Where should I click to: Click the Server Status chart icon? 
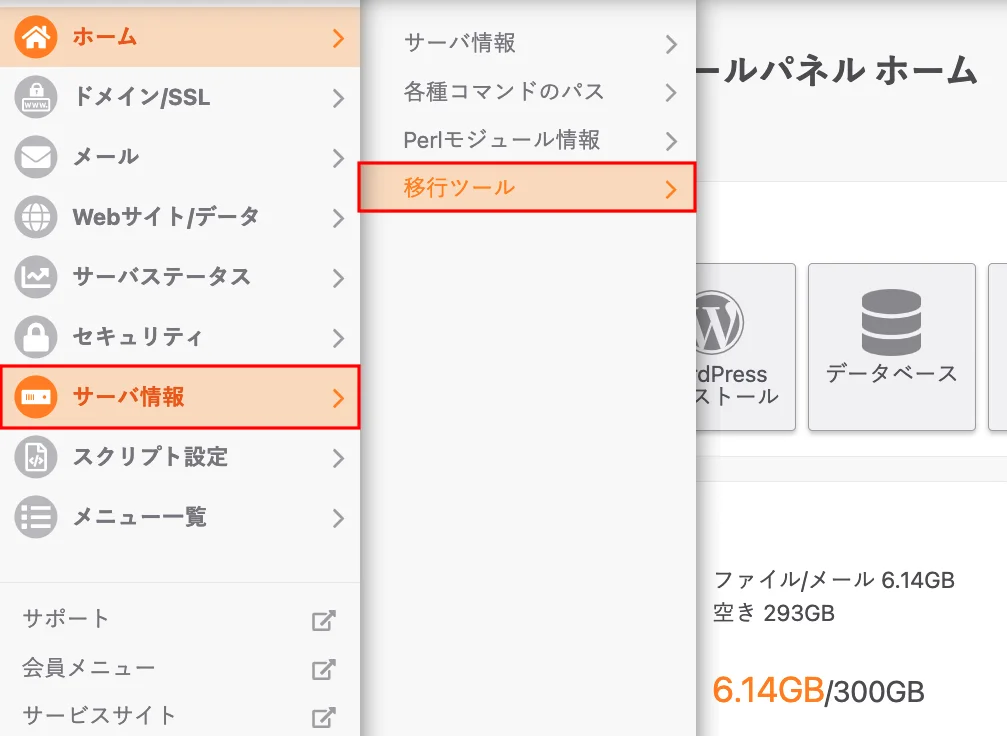pos(36,277)
